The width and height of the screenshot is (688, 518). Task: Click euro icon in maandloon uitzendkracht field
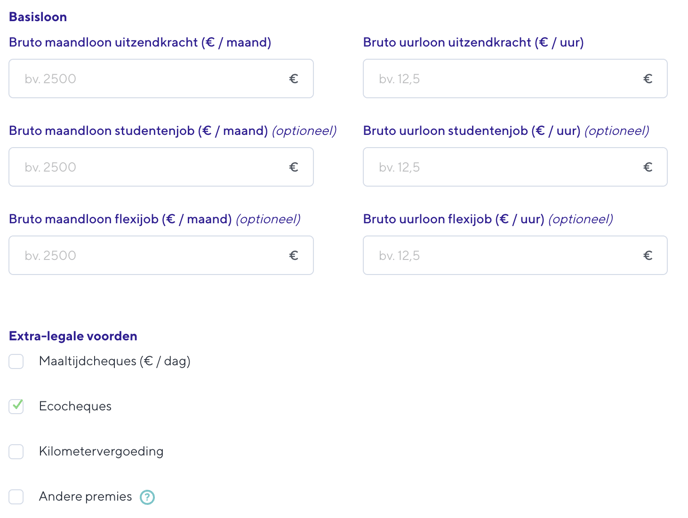293,79
